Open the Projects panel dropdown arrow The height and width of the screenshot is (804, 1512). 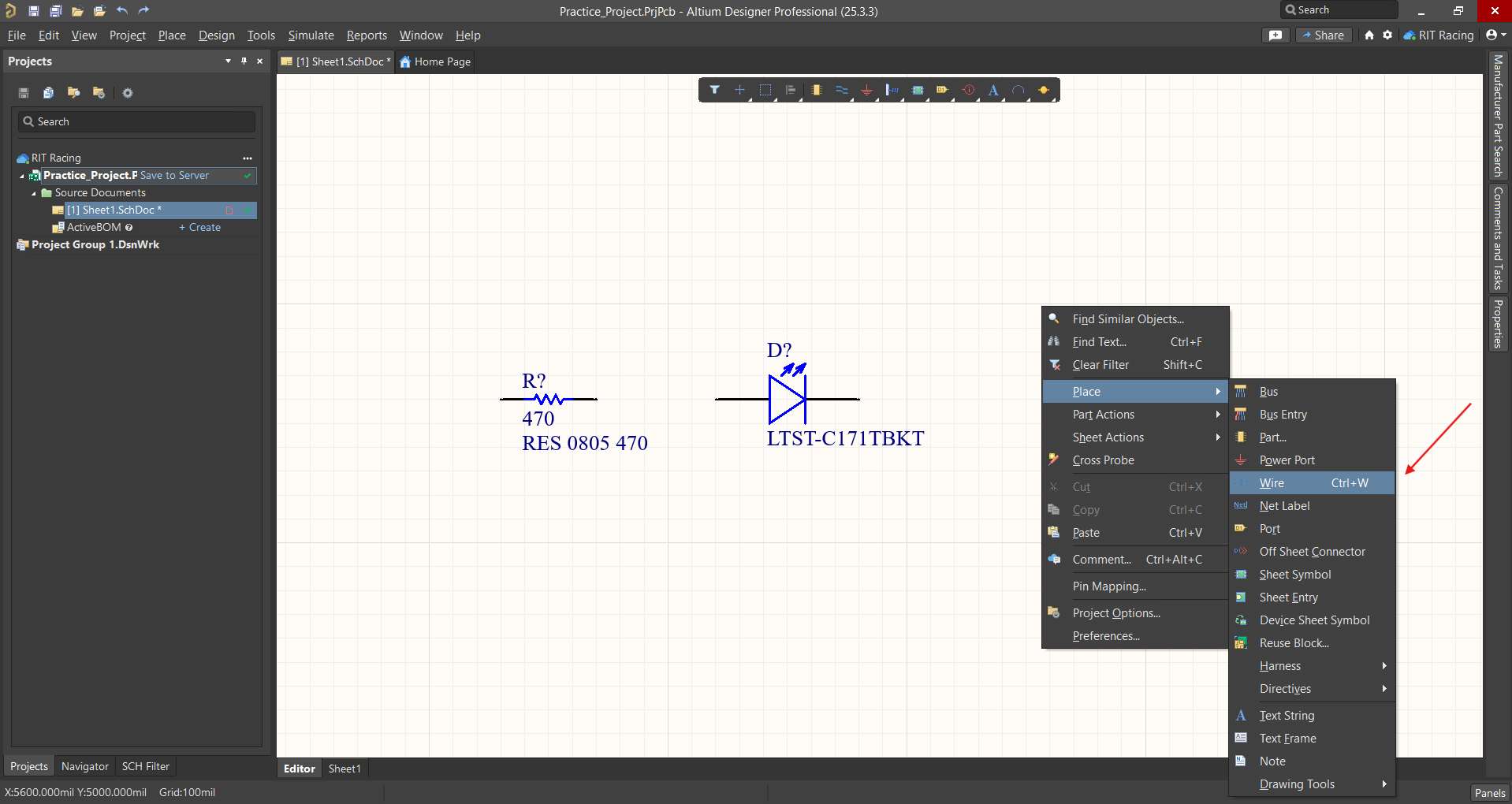click(228, 61)
